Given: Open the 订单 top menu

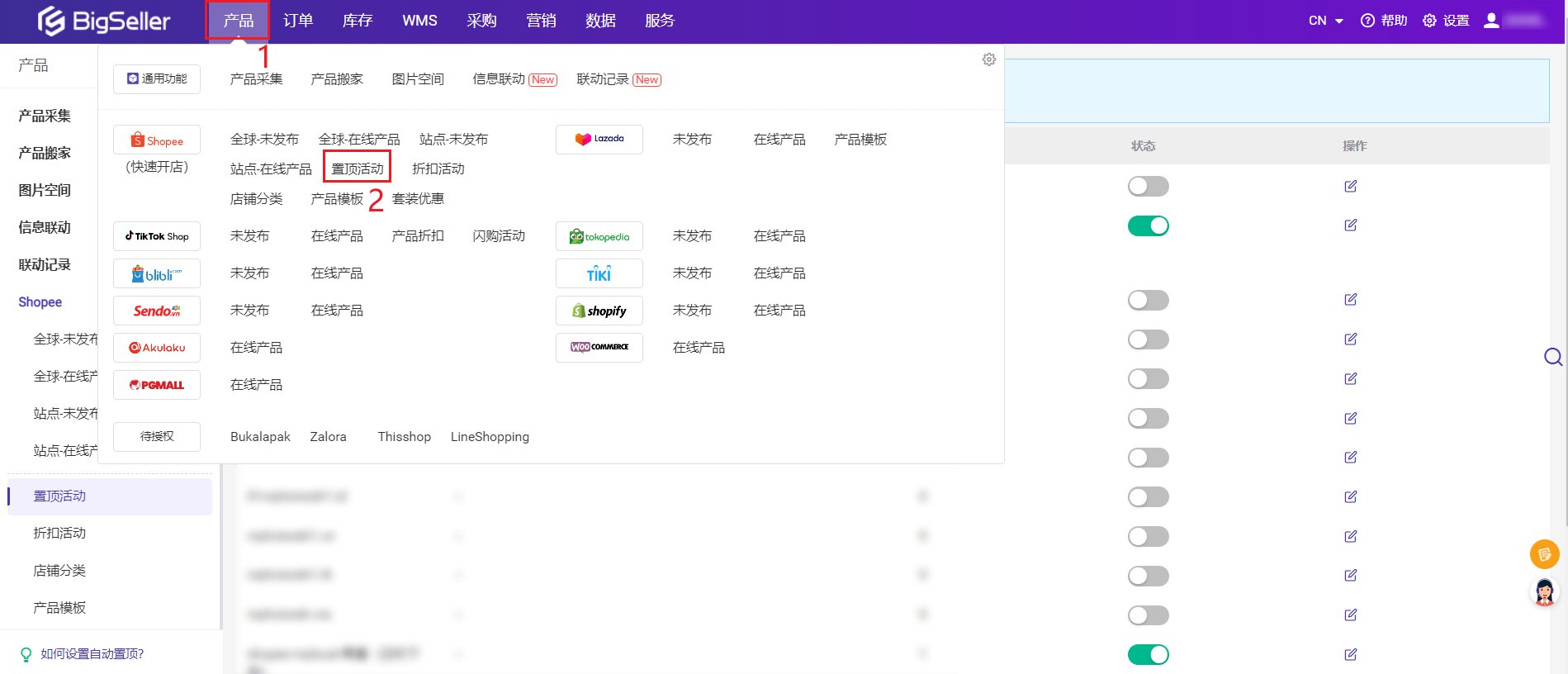Looking at the screenshot, I should point(298,21).
